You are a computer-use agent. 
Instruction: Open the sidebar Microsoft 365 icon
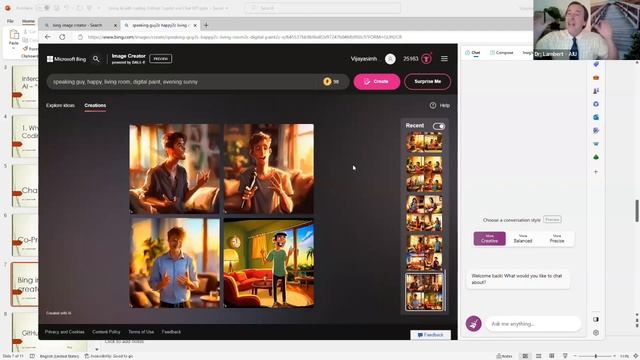click(x=596, y=104)
